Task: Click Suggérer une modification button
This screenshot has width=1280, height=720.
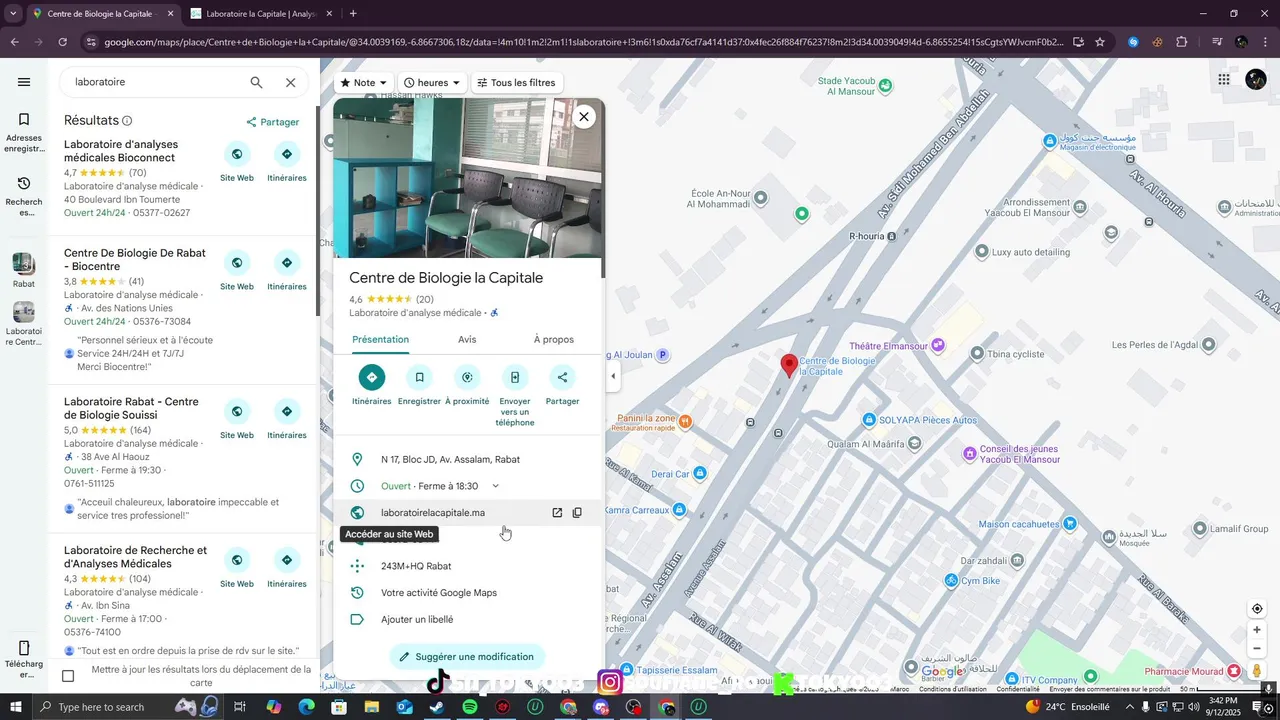Action: 467,657
